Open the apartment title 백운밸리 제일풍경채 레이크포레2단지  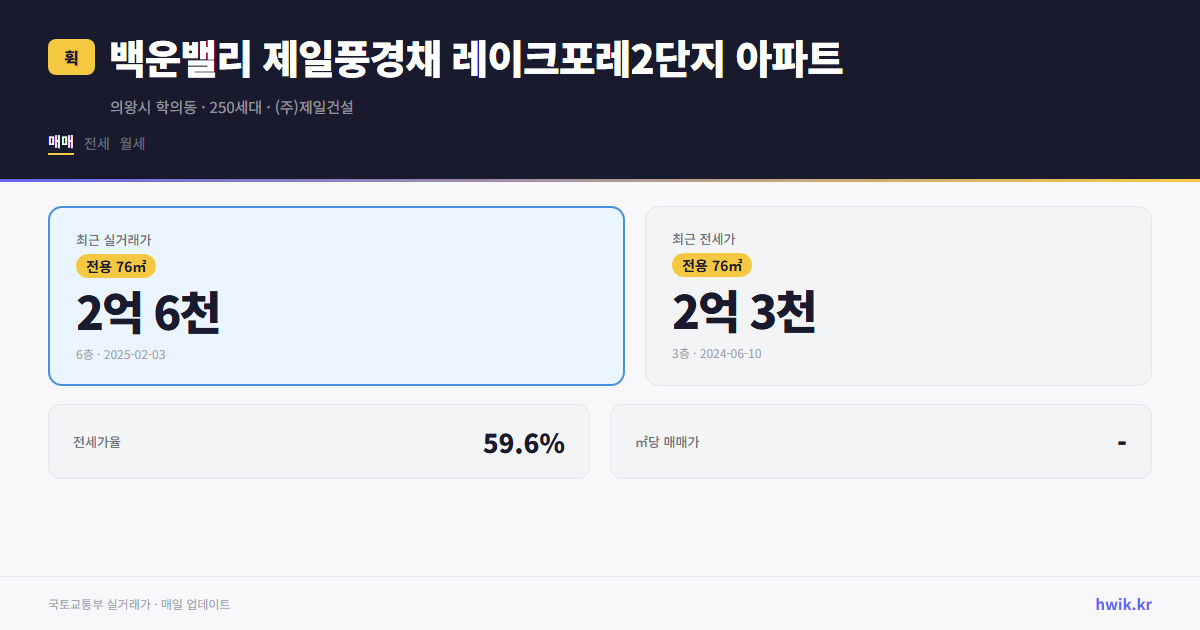(477, 57)
